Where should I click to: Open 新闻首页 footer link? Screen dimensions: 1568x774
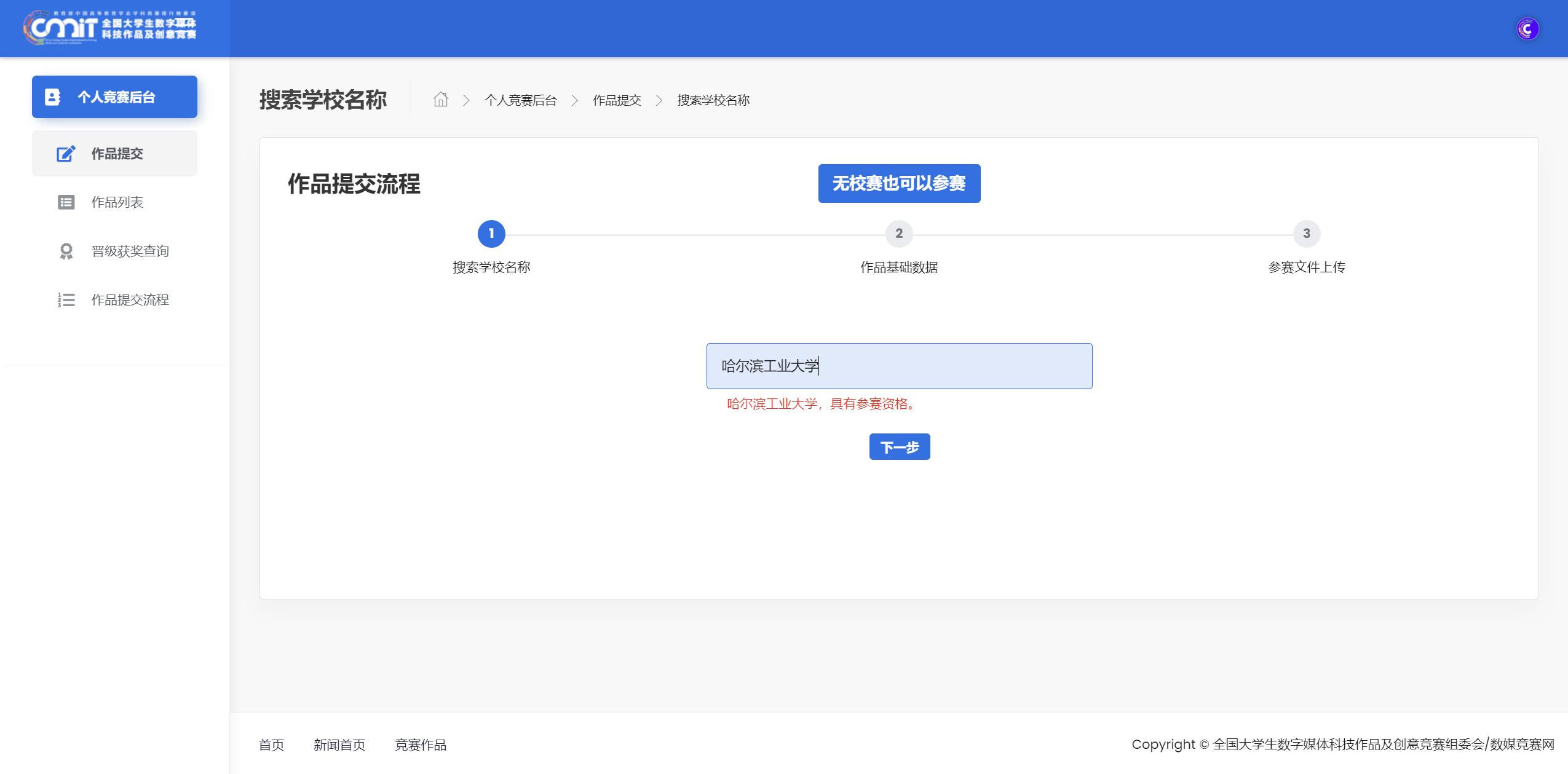[x=339, y=745]
